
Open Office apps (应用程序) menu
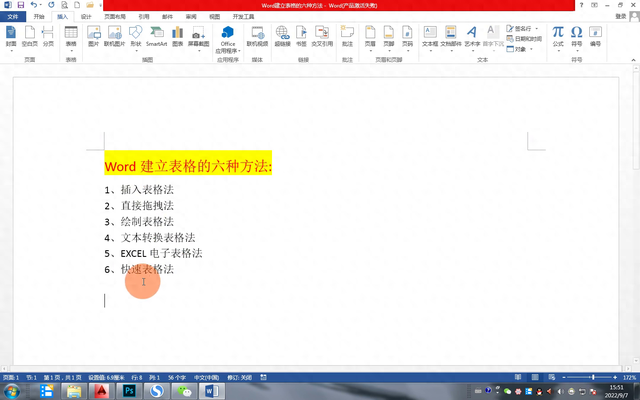(x=228, y=40)
